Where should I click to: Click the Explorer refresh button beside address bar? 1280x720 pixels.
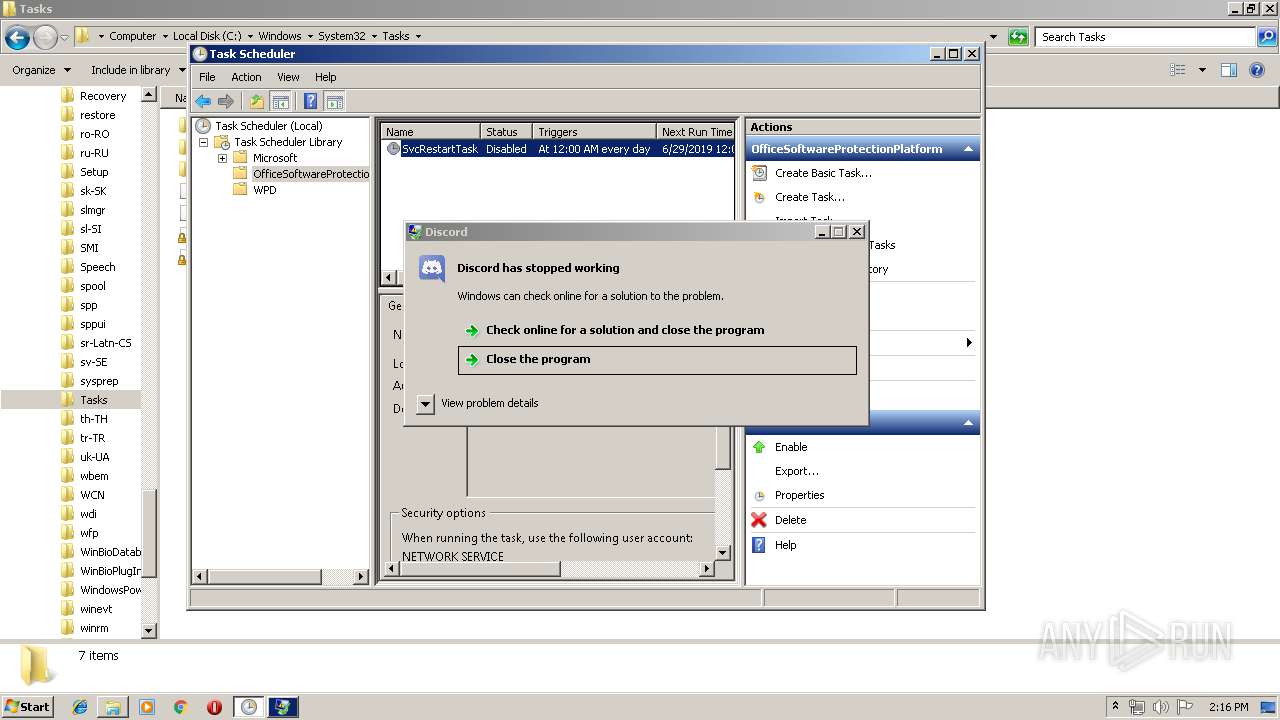click(1018, 37)
